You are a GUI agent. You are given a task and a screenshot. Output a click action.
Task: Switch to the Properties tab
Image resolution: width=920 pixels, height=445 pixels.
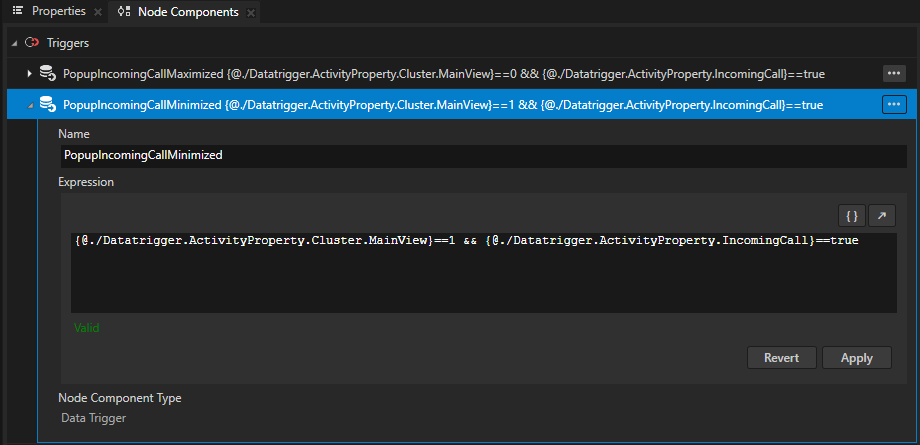[50, 12]
